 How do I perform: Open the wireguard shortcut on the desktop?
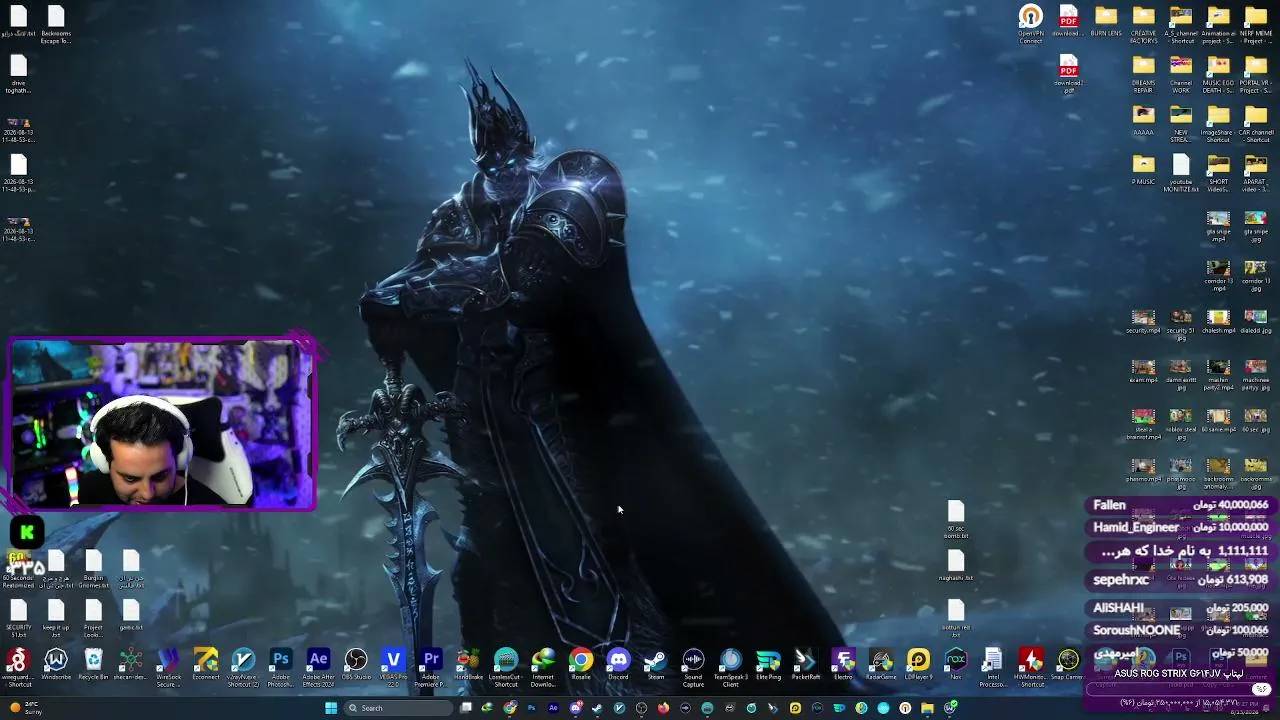(x=18, y=668)
